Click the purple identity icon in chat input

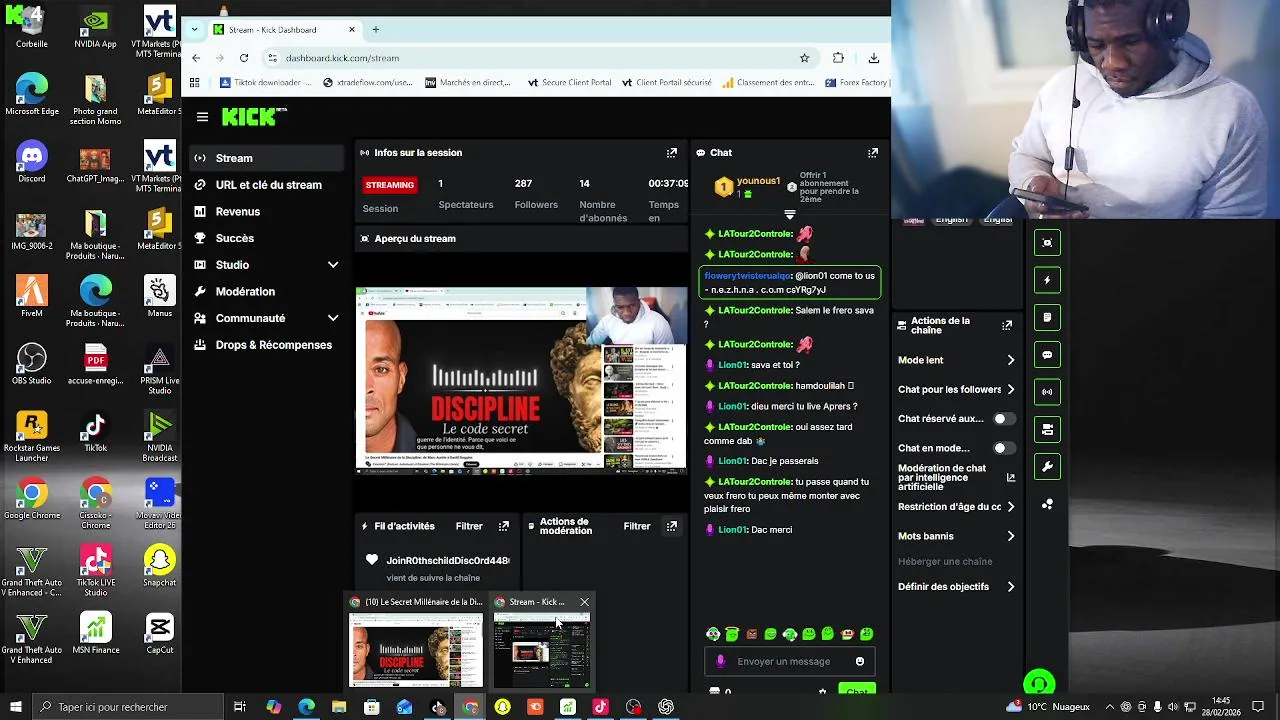click(x=721, y=661)
